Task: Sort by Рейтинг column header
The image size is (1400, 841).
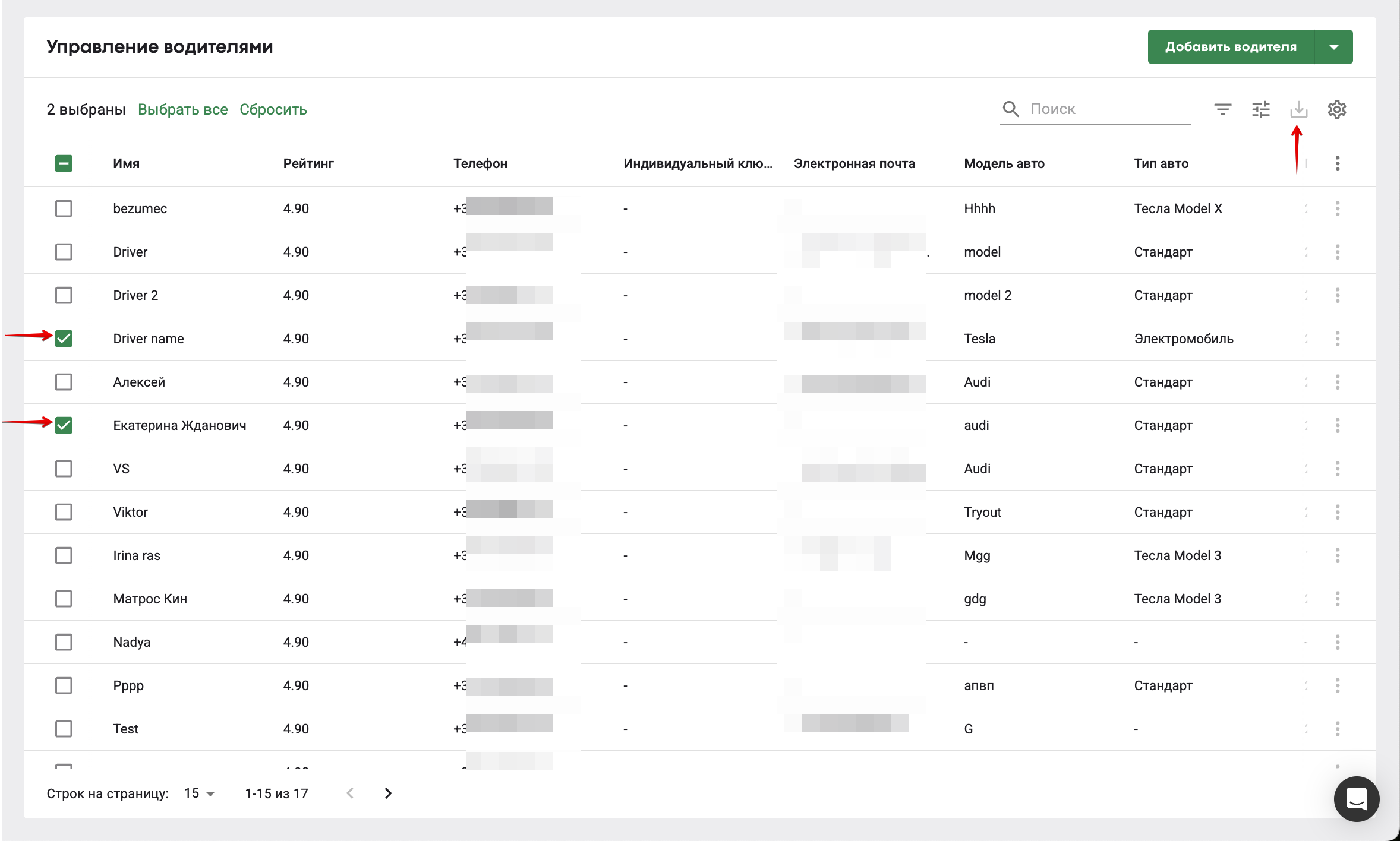Action: coord(308,163)
